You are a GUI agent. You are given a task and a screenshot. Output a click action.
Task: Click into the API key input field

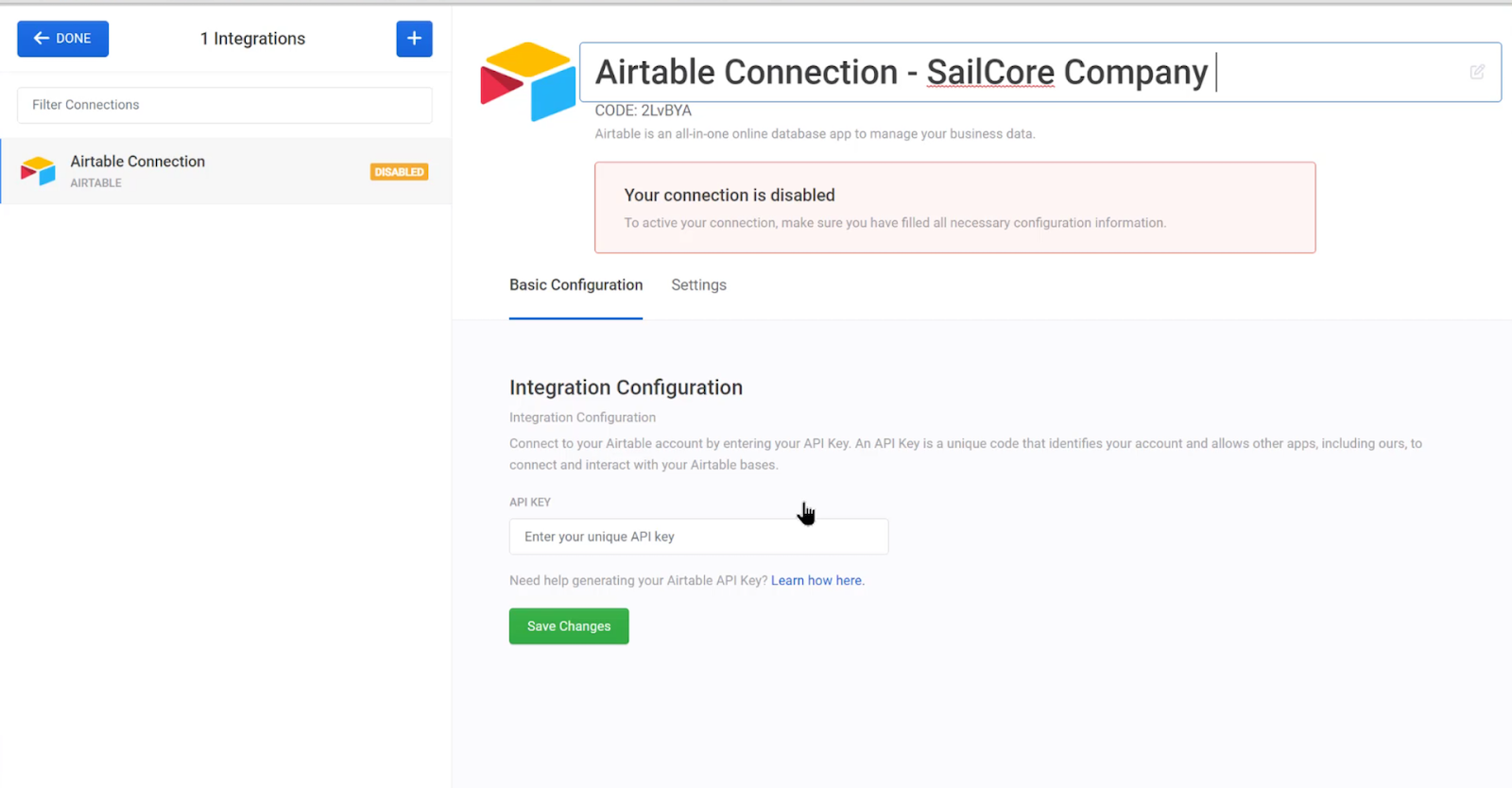pyautogui.click(x=698, y=537)
